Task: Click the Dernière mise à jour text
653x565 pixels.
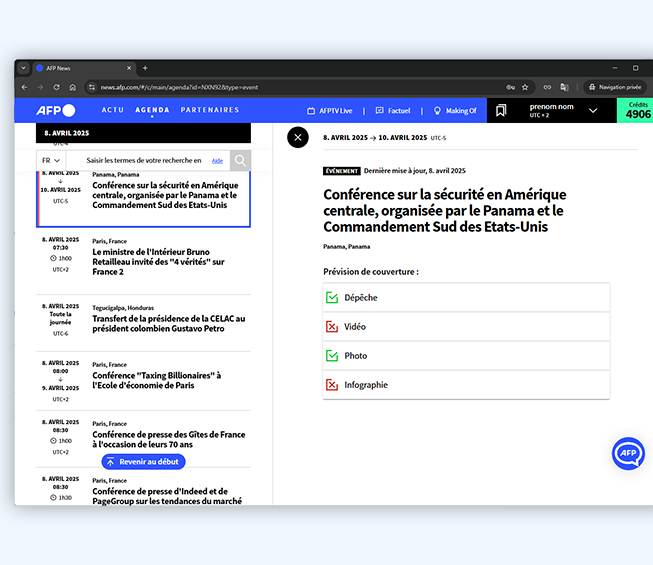Action: (415, 171)
